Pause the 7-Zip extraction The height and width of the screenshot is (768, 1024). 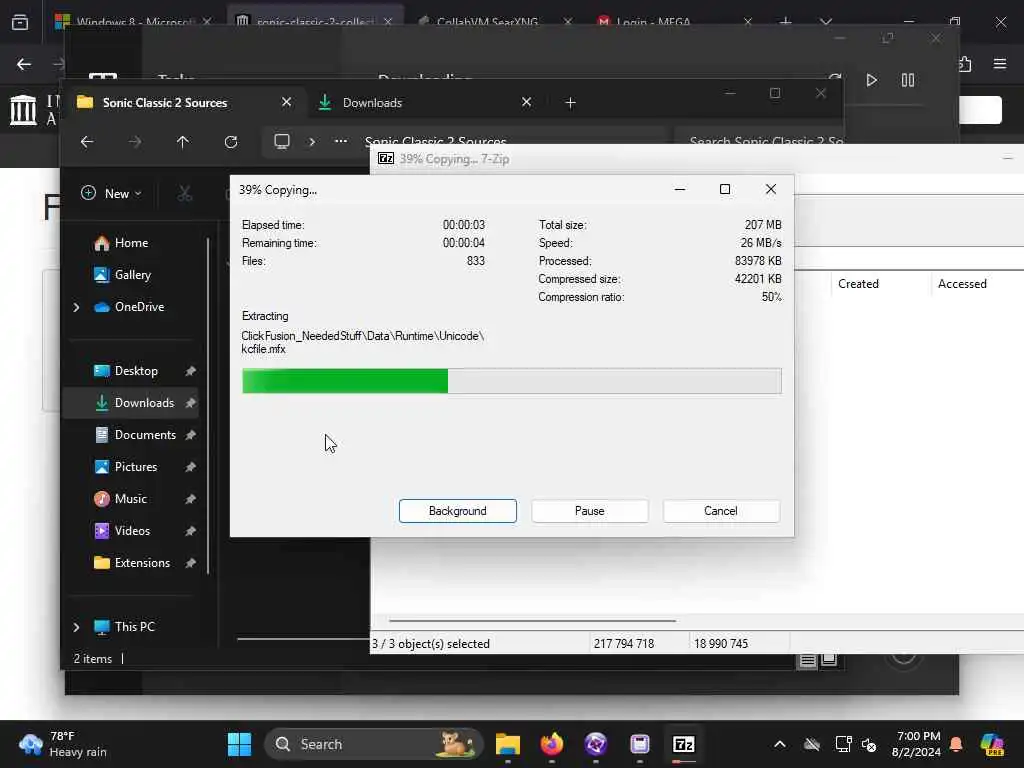click(x=589, y=511)
